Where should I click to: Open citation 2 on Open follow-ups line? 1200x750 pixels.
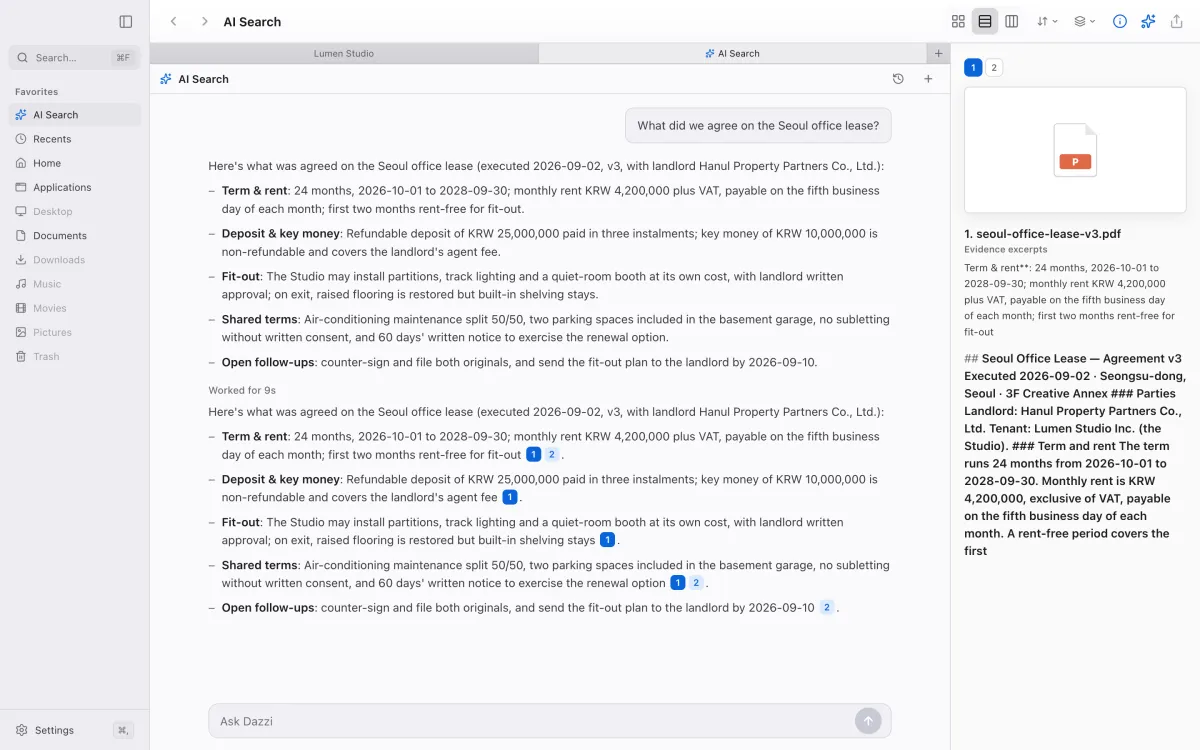tap(827, 607)
